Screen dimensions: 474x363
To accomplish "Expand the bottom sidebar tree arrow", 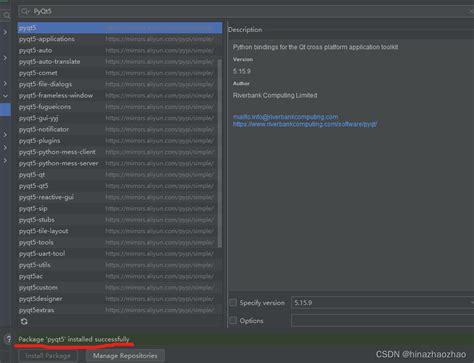I will [5, 161].
